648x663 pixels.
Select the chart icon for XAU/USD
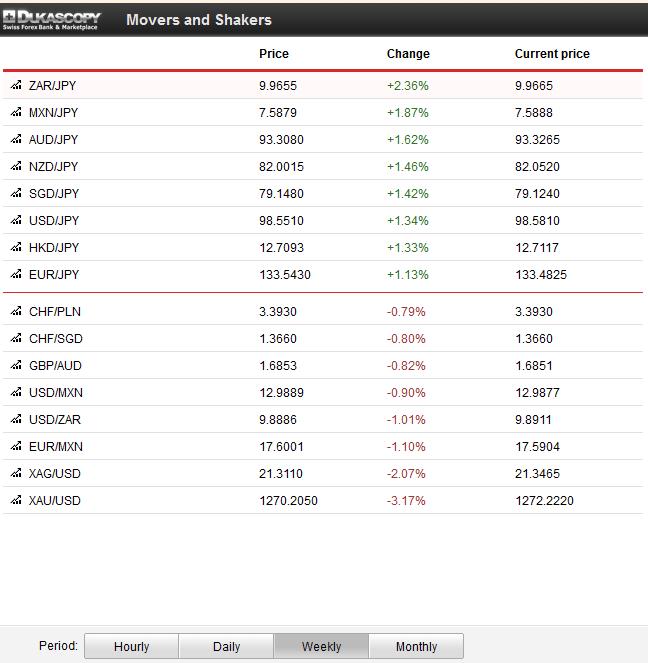(x=16, y=500)
